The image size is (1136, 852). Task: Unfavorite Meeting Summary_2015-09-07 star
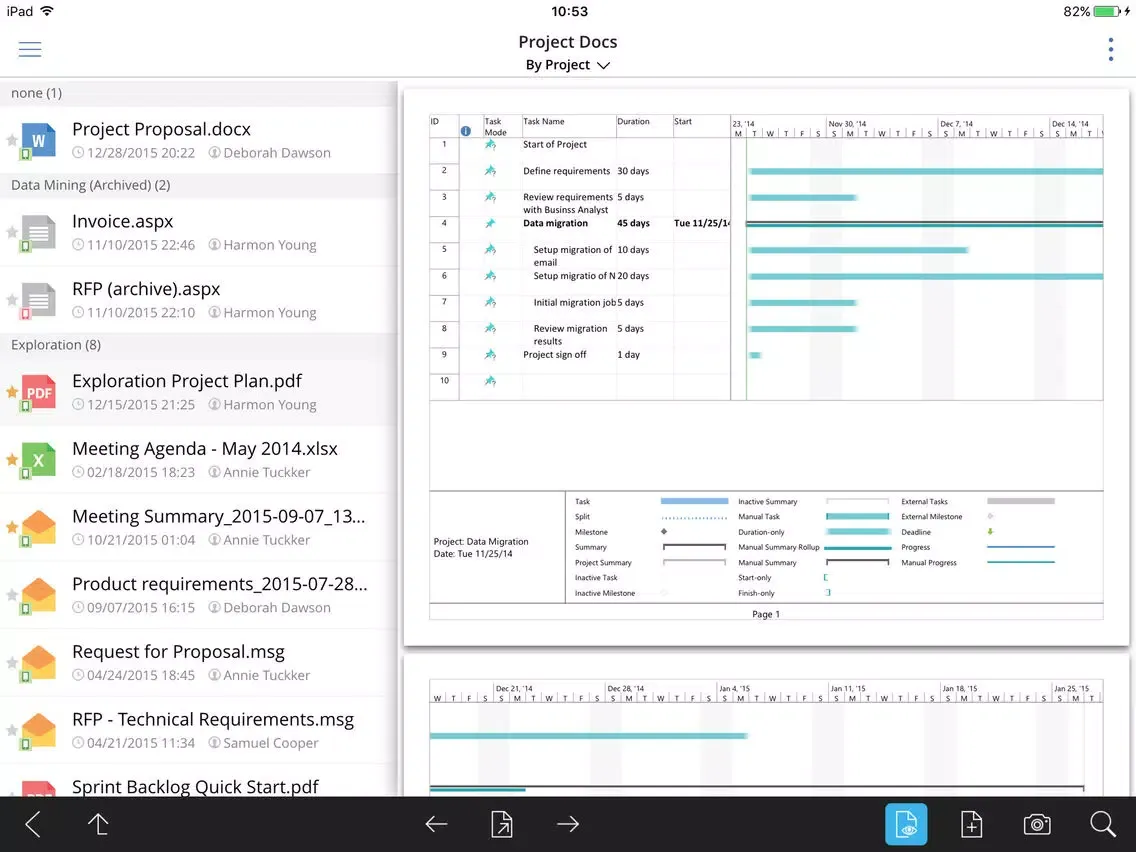12,527
